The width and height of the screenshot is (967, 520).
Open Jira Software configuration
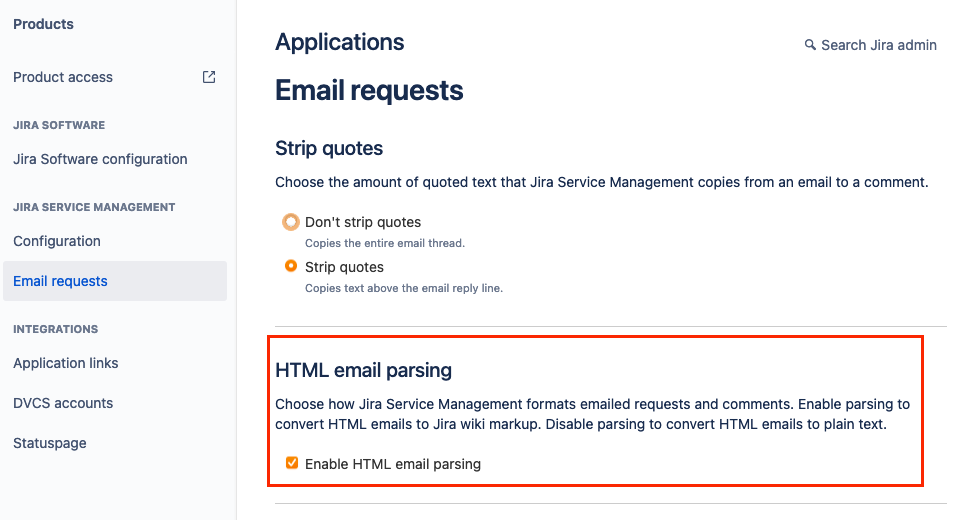(x=100, y=159)
